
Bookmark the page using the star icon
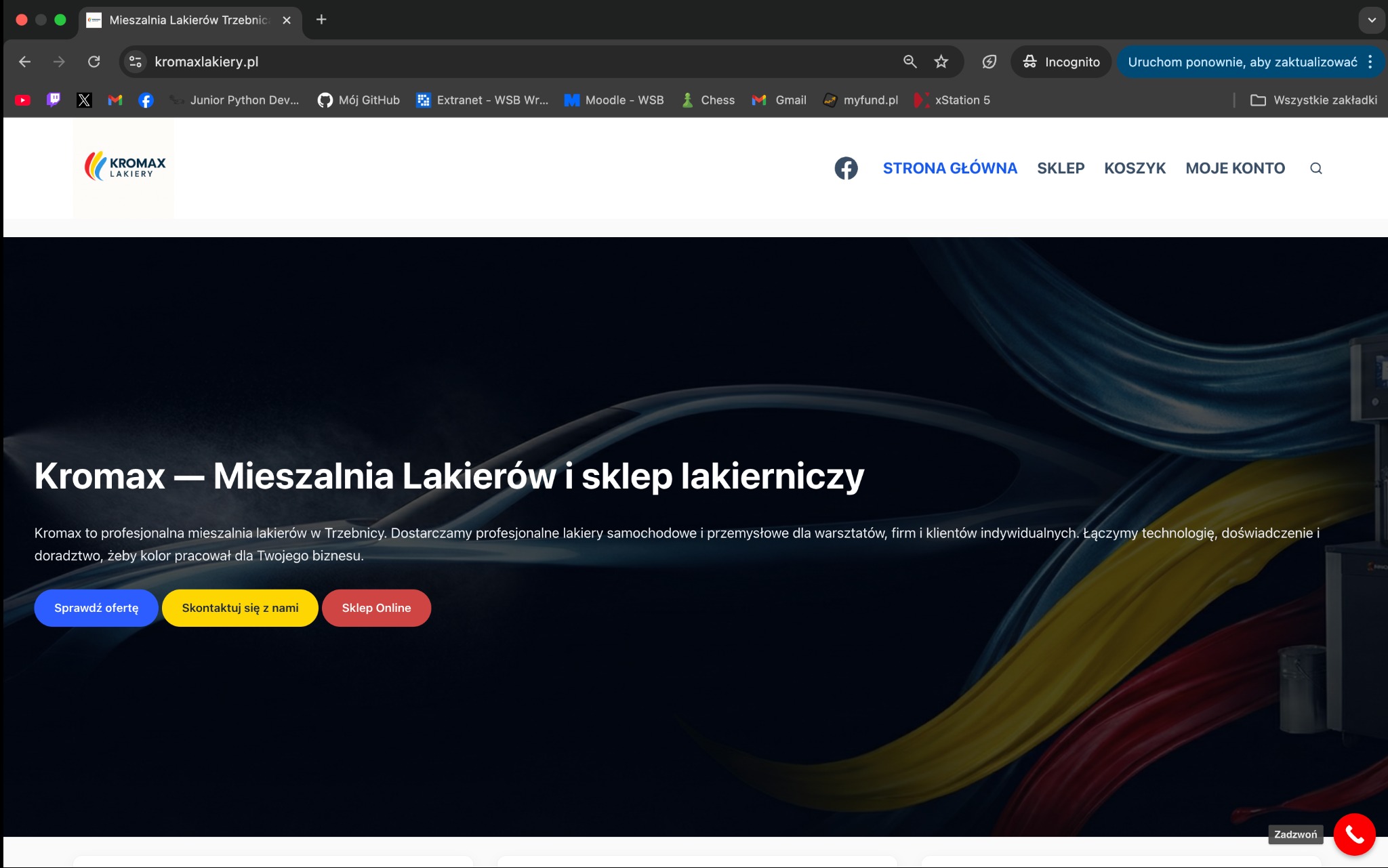(x=940, y=61)
